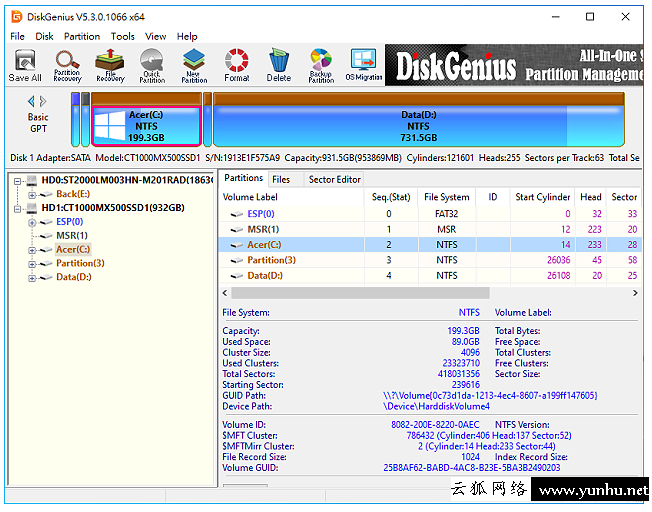The height and width of the screenshot is (512, 652).
Task: Click the Delete partition icon
Action: 279,65
